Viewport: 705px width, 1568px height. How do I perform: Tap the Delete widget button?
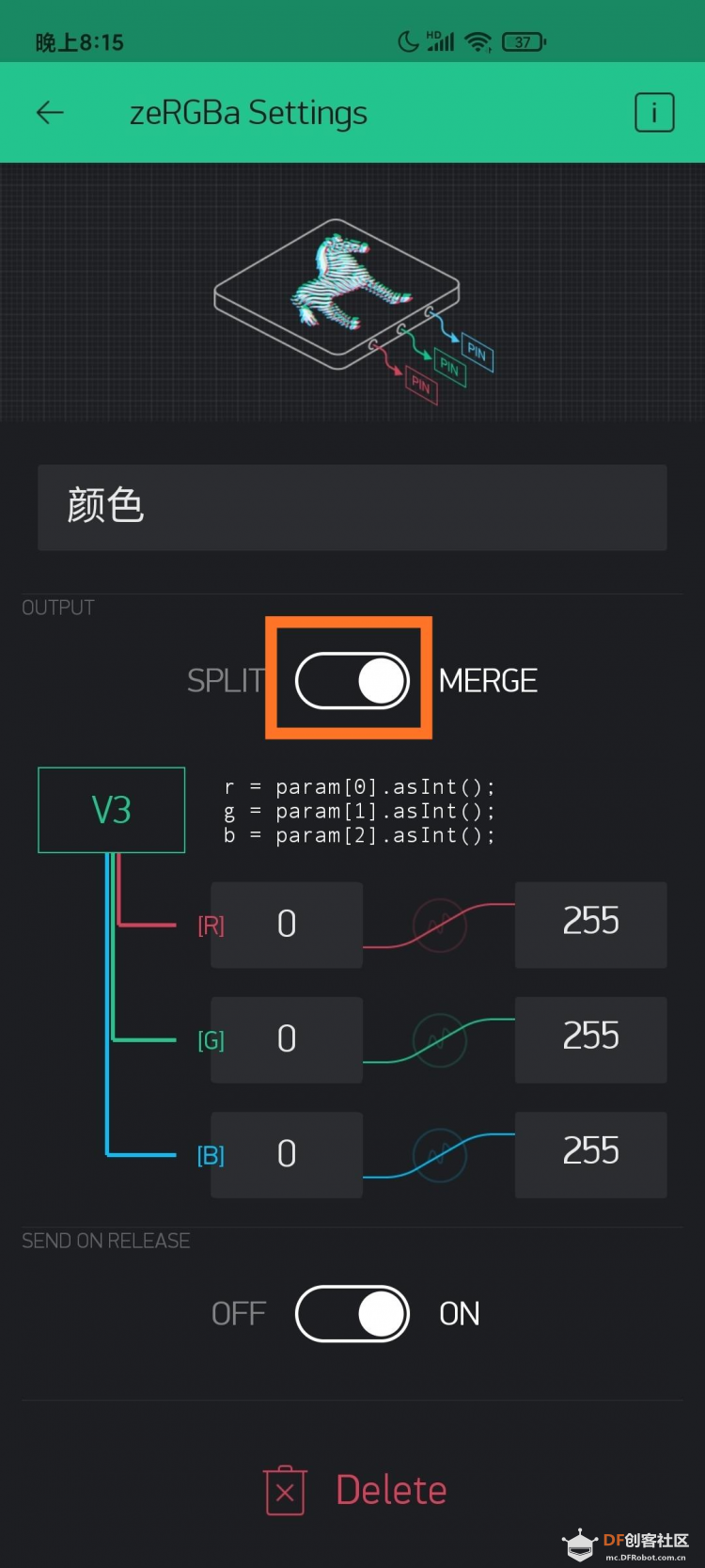pyautogui.click(x=356, y=1491)
